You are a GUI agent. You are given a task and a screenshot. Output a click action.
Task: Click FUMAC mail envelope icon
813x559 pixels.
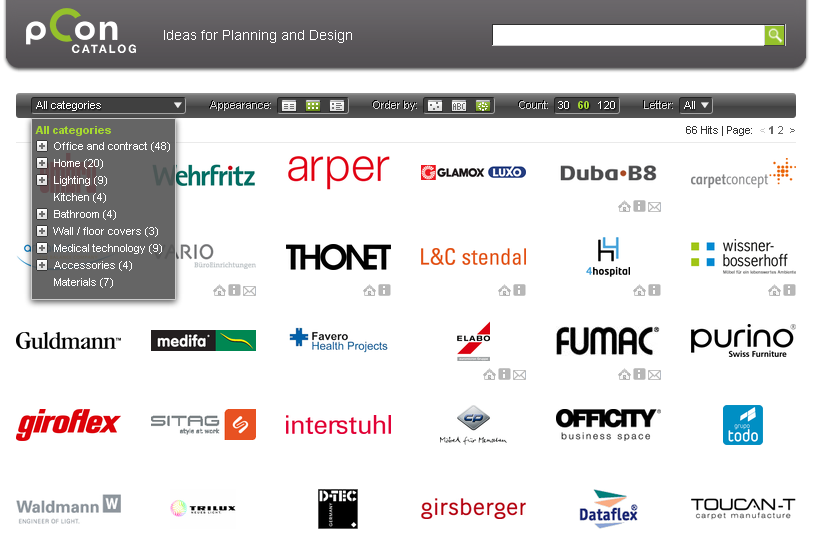[x=655, y=375]
